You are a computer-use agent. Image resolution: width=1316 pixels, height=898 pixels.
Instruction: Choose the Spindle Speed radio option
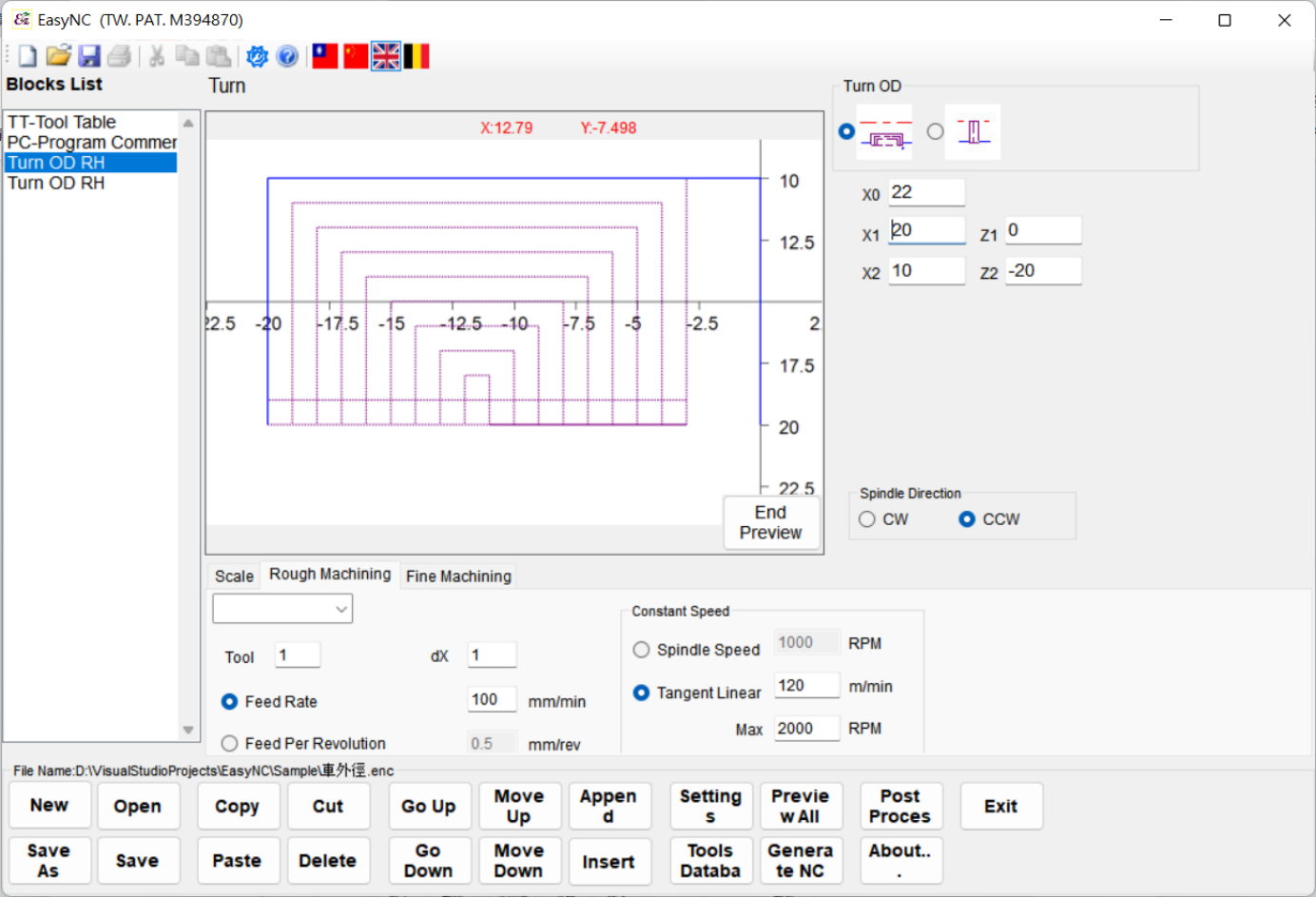(642, 650)
